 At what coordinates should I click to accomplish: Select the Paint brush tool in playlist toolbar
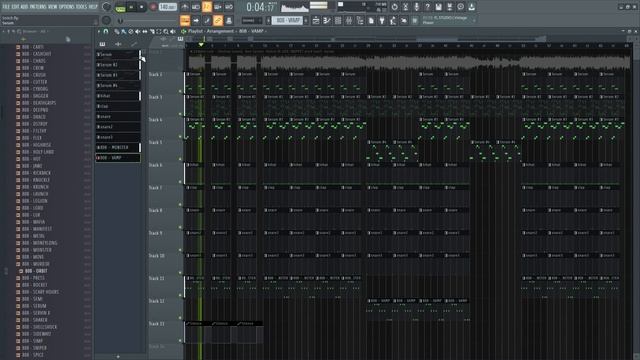[x=124, y=31]
